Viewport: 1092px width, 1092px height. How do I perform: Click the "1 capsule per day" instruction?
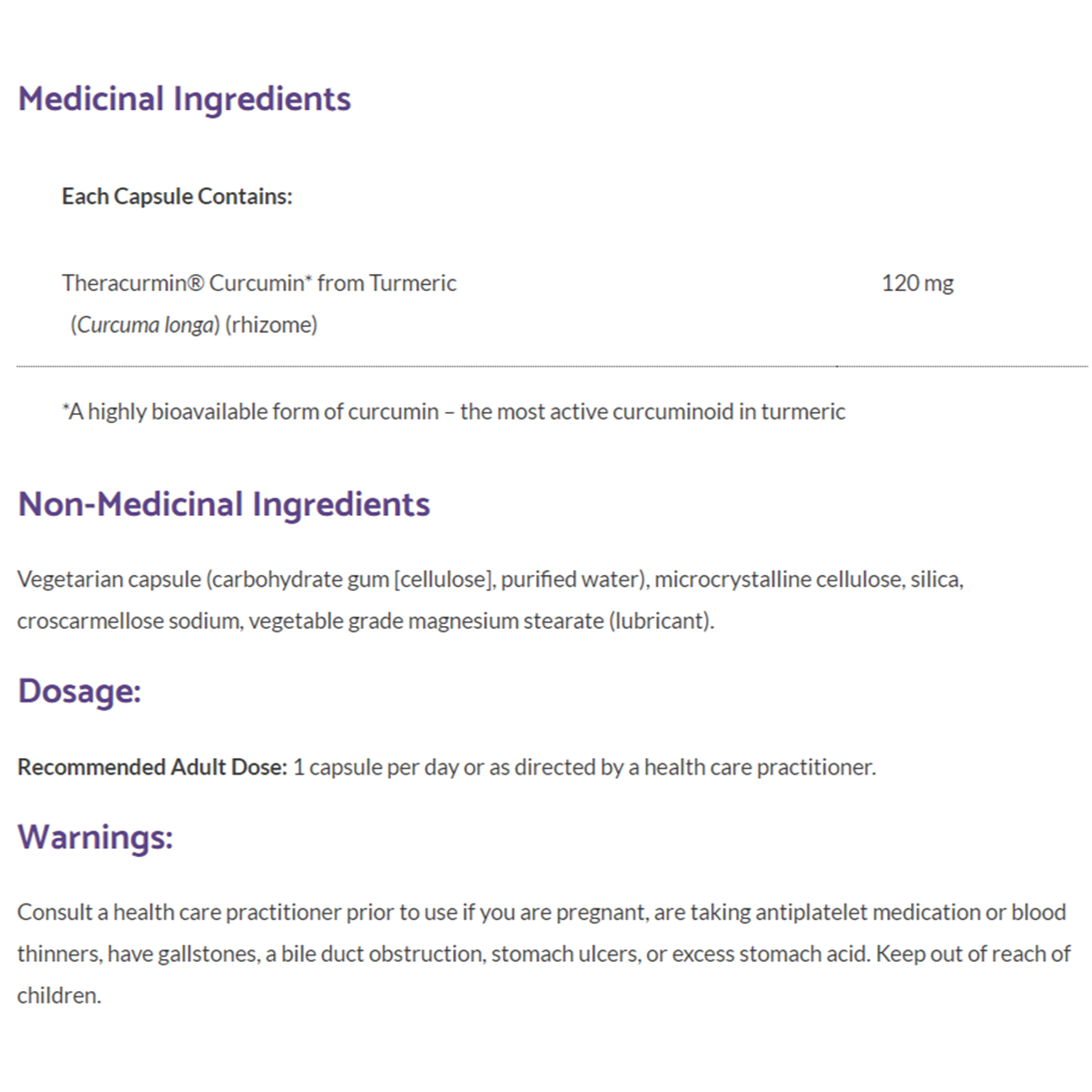click(x=376, y=768)
